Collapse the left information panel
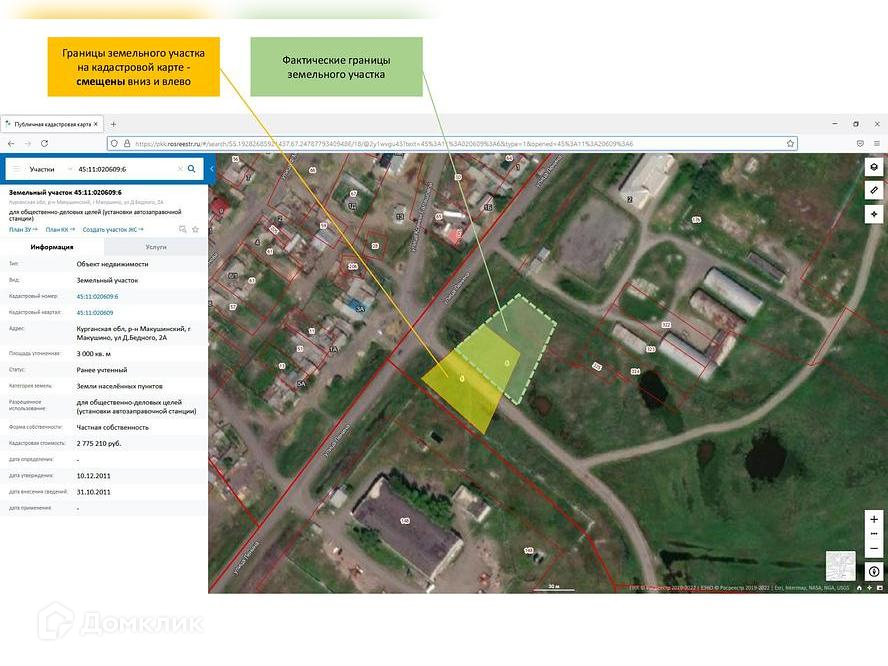 (x=211, y=169)
